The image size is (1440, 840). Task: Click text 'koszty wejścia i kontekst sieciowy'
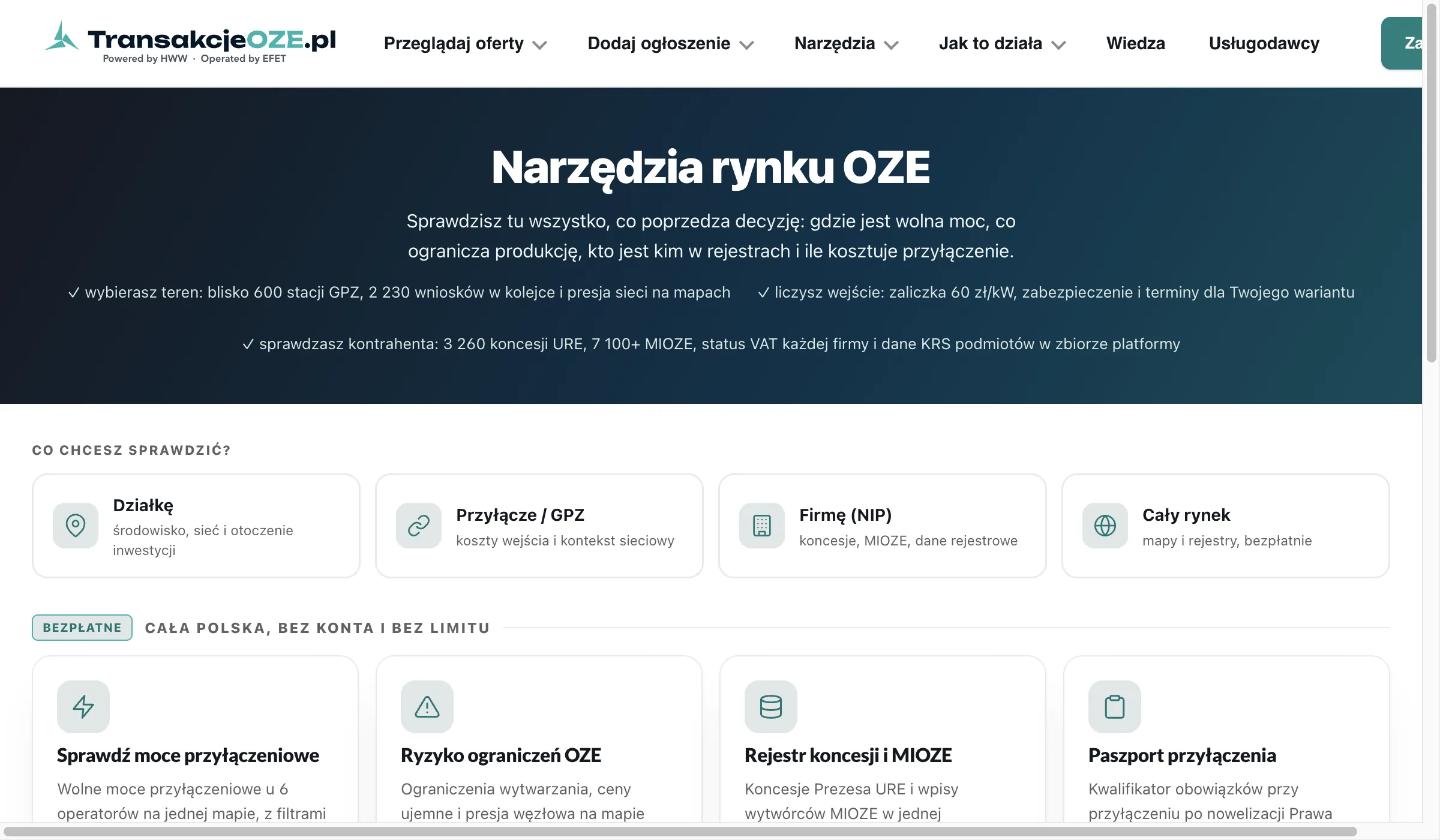pos(565,541)
